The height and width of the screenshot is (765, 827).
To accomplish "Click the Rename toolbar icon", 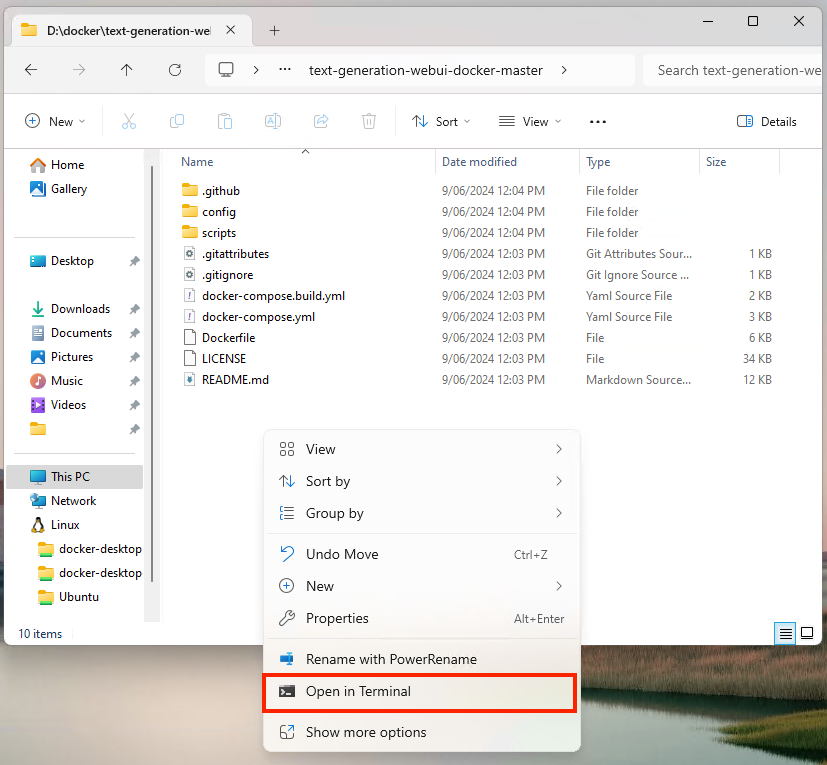I will 273,121.
